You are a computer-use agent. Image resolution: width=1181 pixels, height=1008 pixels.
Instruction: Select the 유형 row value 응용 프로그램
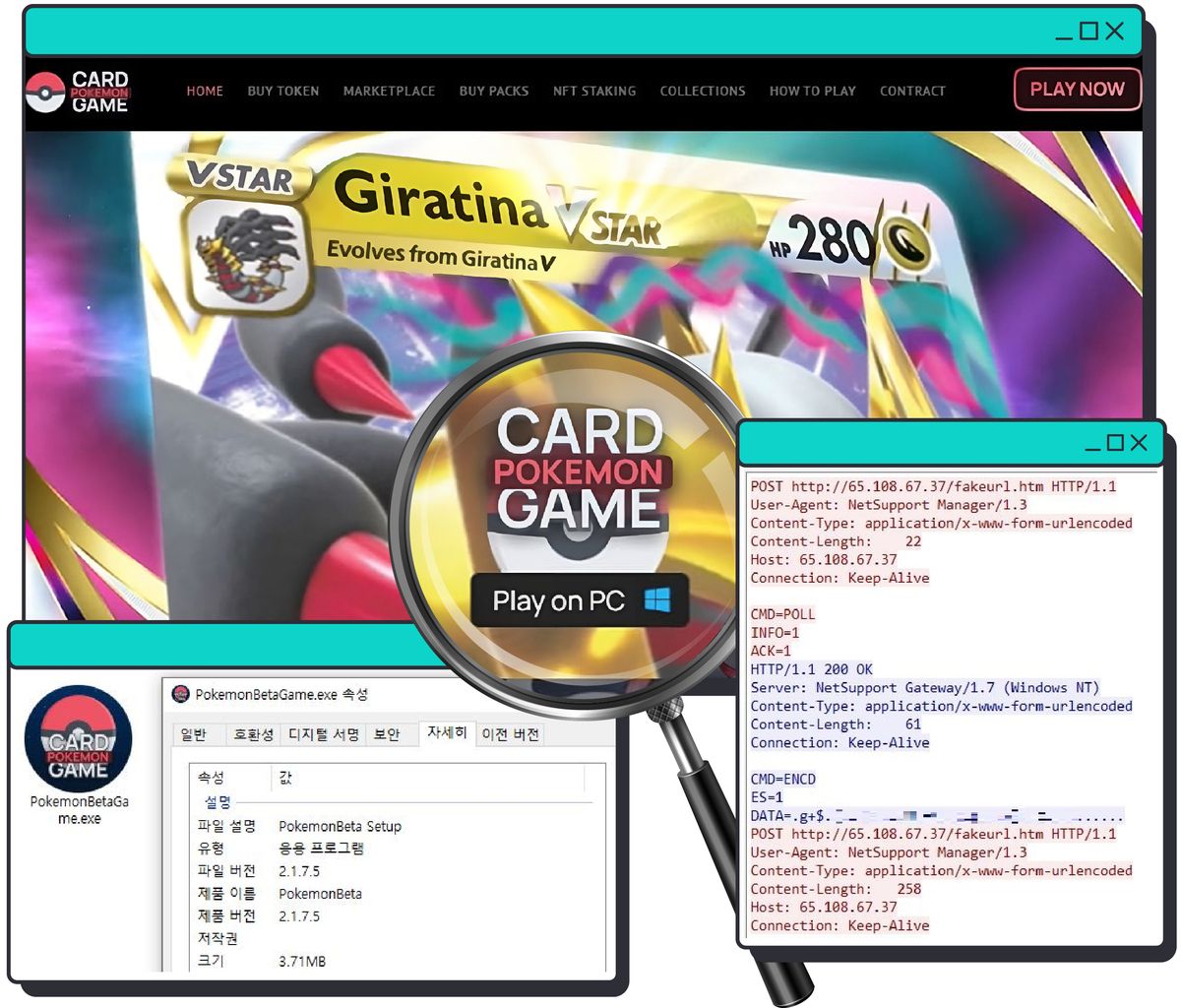click(321, 849)
